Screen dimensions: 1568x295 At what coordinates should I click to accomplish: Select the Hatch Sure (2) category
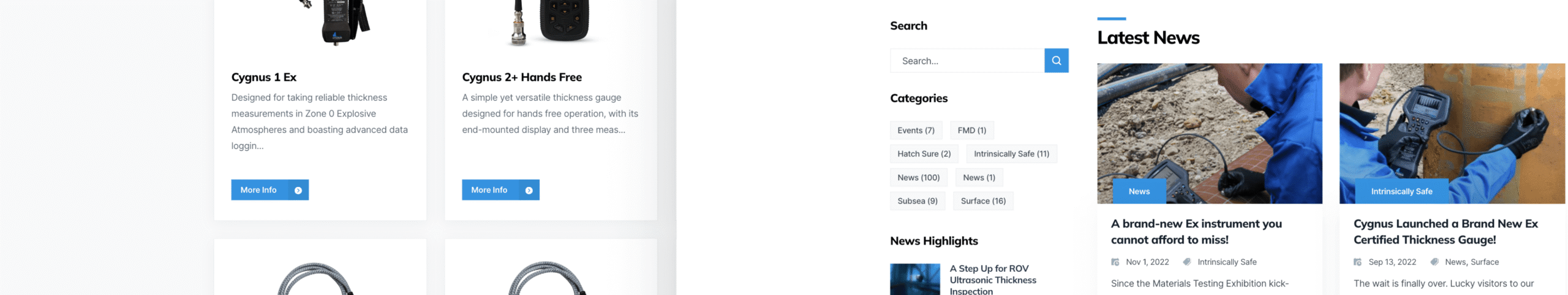(x=924, y=154)
